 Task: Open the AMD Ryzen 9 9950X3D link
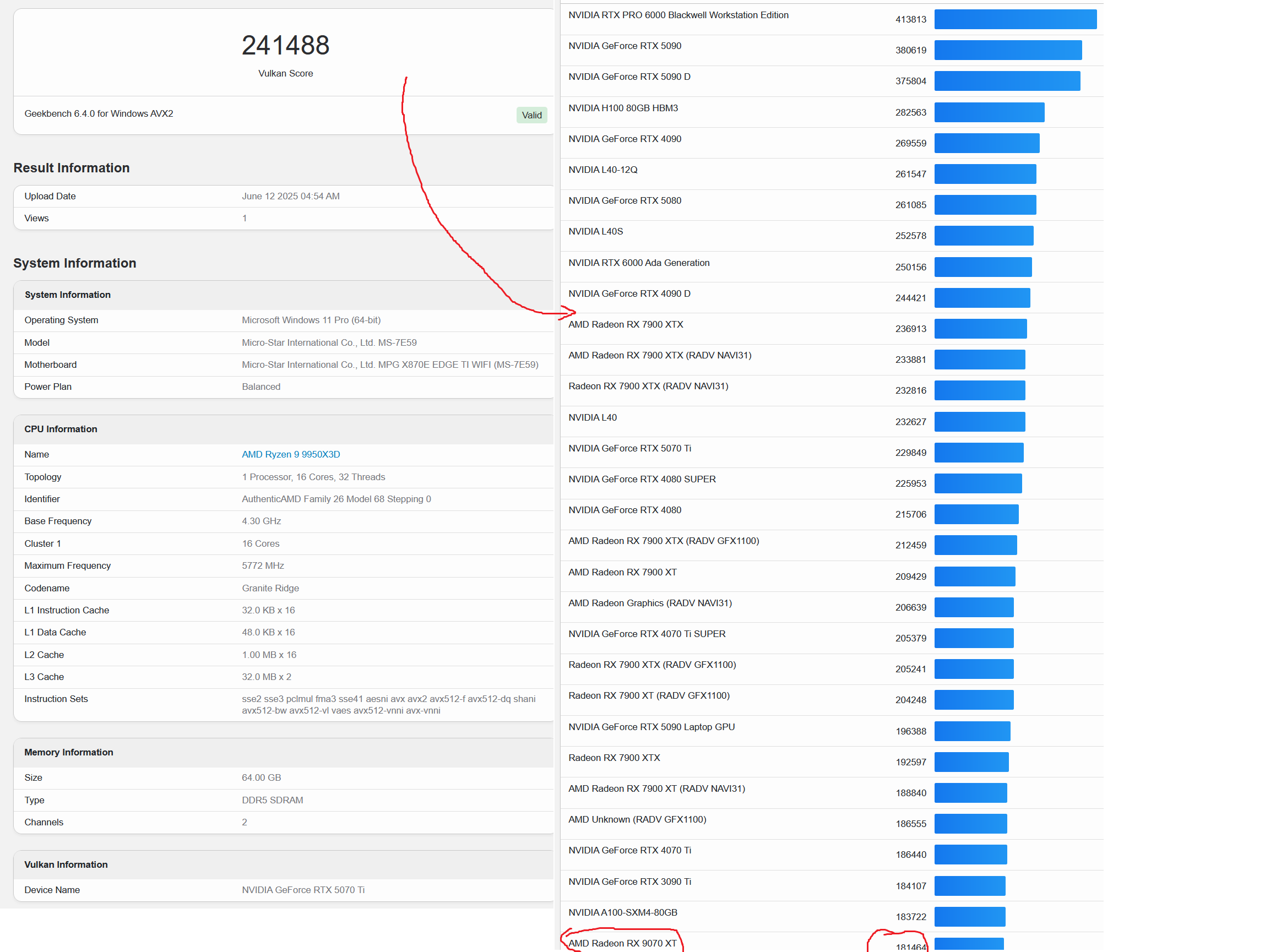pyautogui.click(x=291, y=455)
